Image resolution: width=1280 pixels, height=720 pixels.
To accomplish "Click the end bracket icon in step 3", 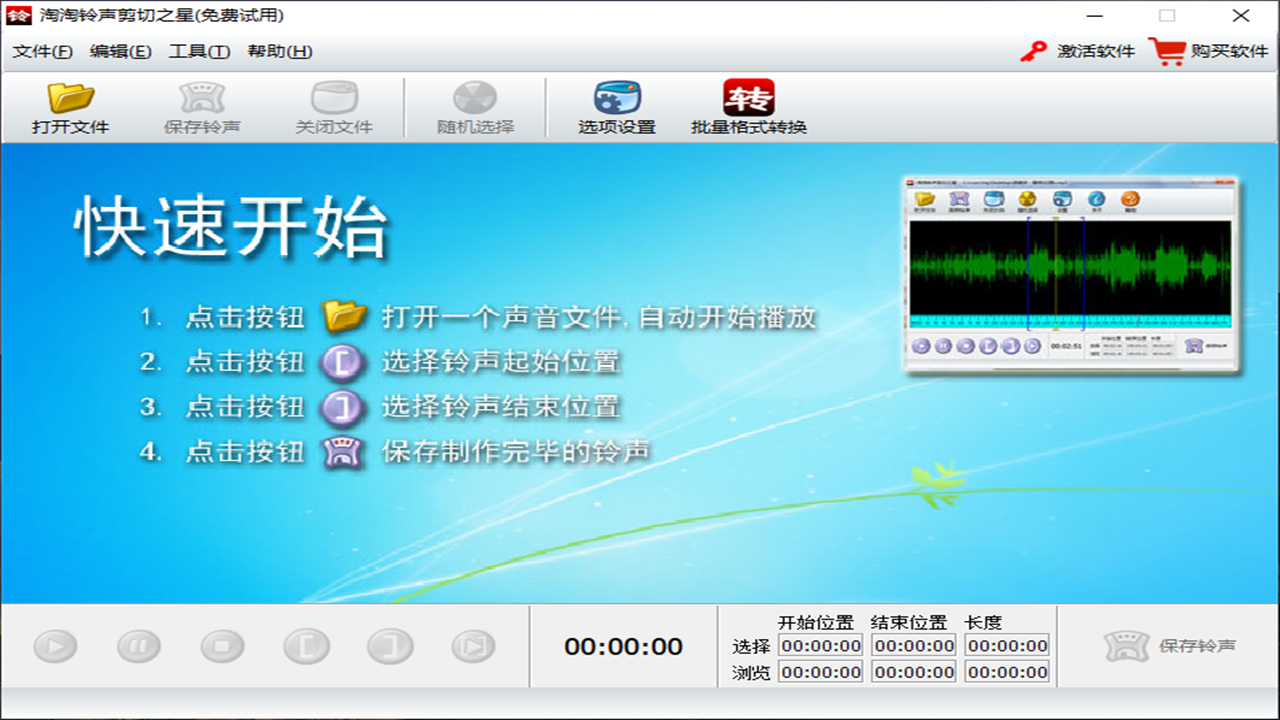I will point(342,406).
